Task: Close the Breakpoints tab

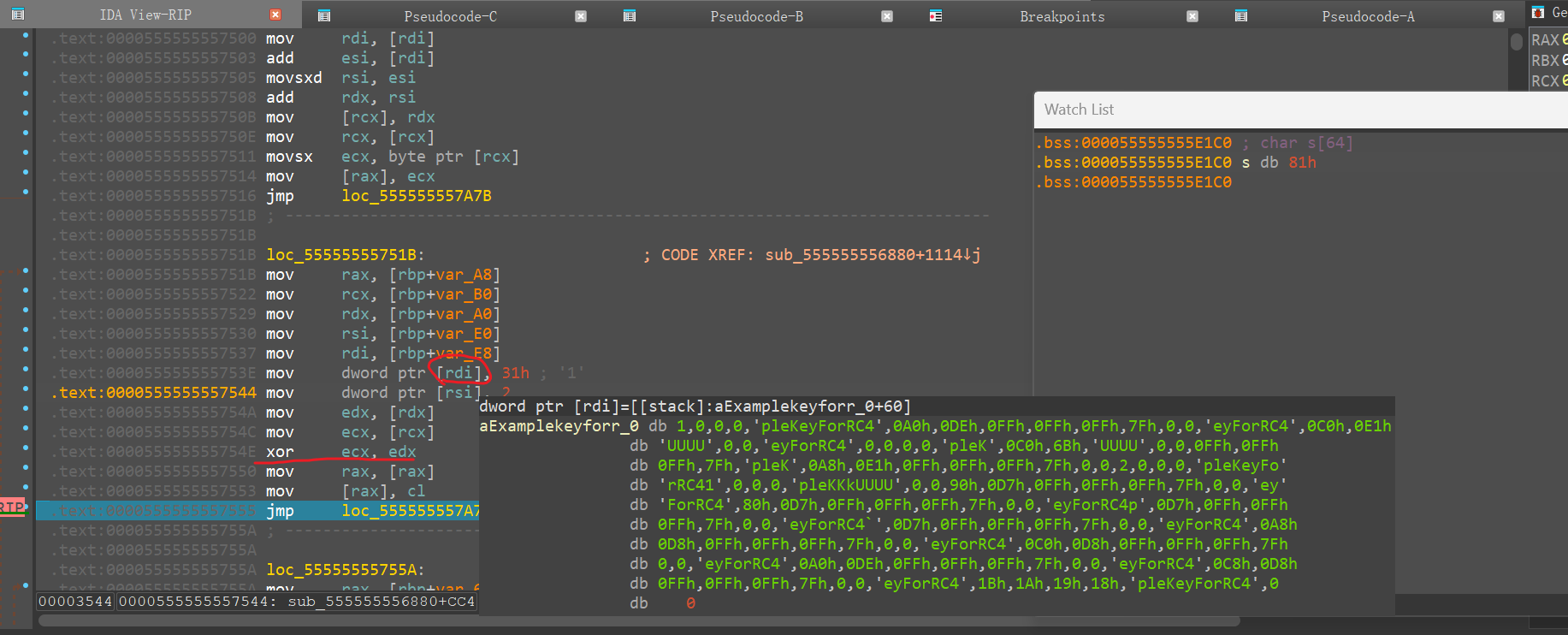Action: [1192, 16]
